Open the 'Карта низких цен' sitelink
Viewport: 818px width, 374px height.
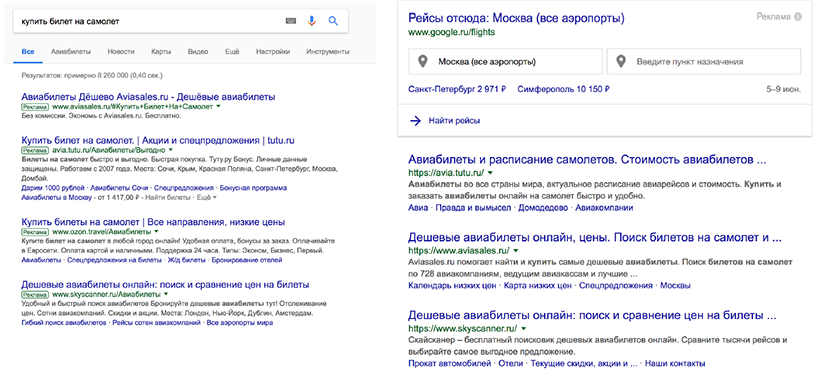[538, 286]
